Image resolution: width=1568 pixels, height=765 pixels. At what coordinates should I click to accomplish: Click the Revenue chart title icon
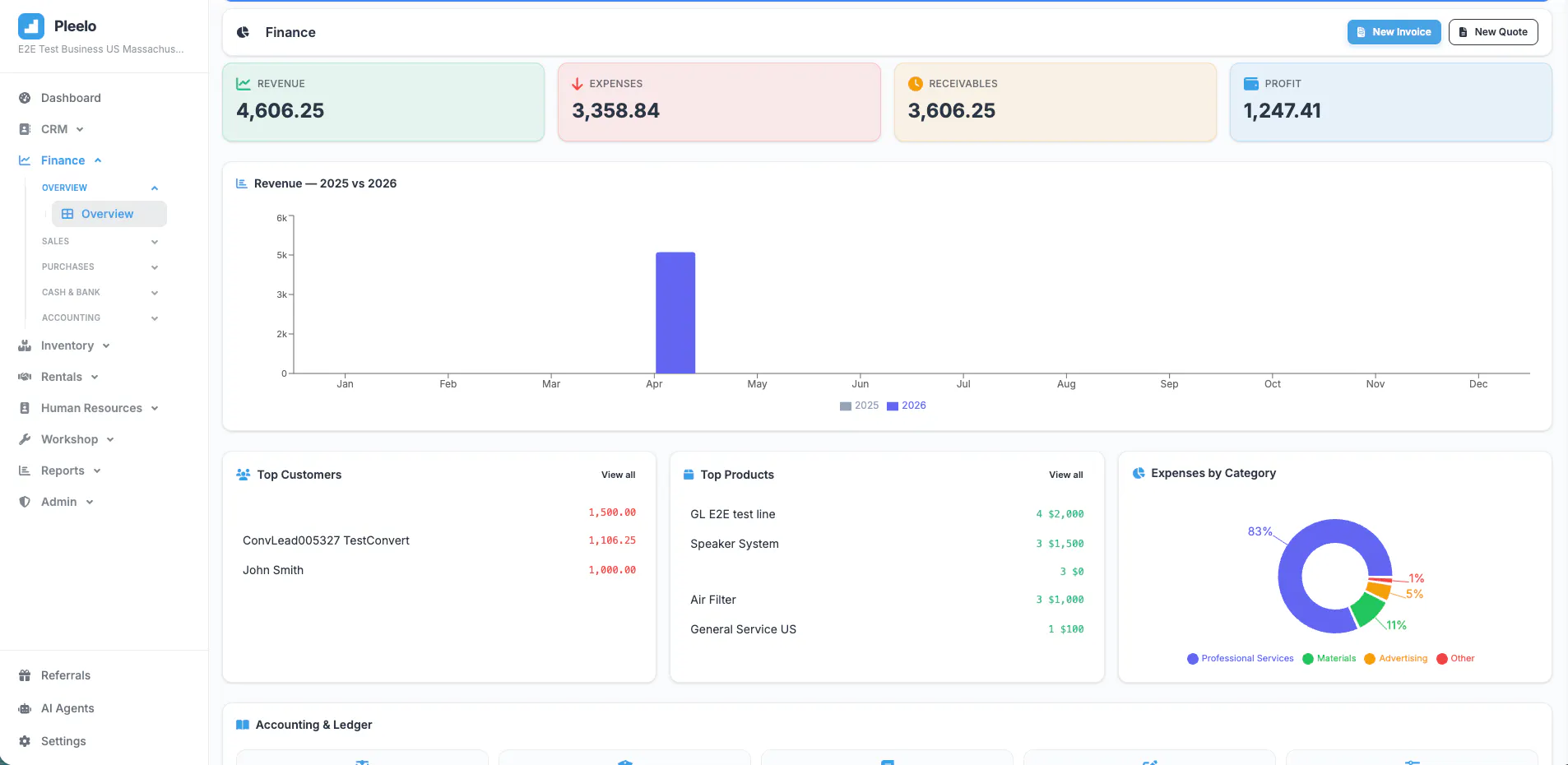pos(242,183)
